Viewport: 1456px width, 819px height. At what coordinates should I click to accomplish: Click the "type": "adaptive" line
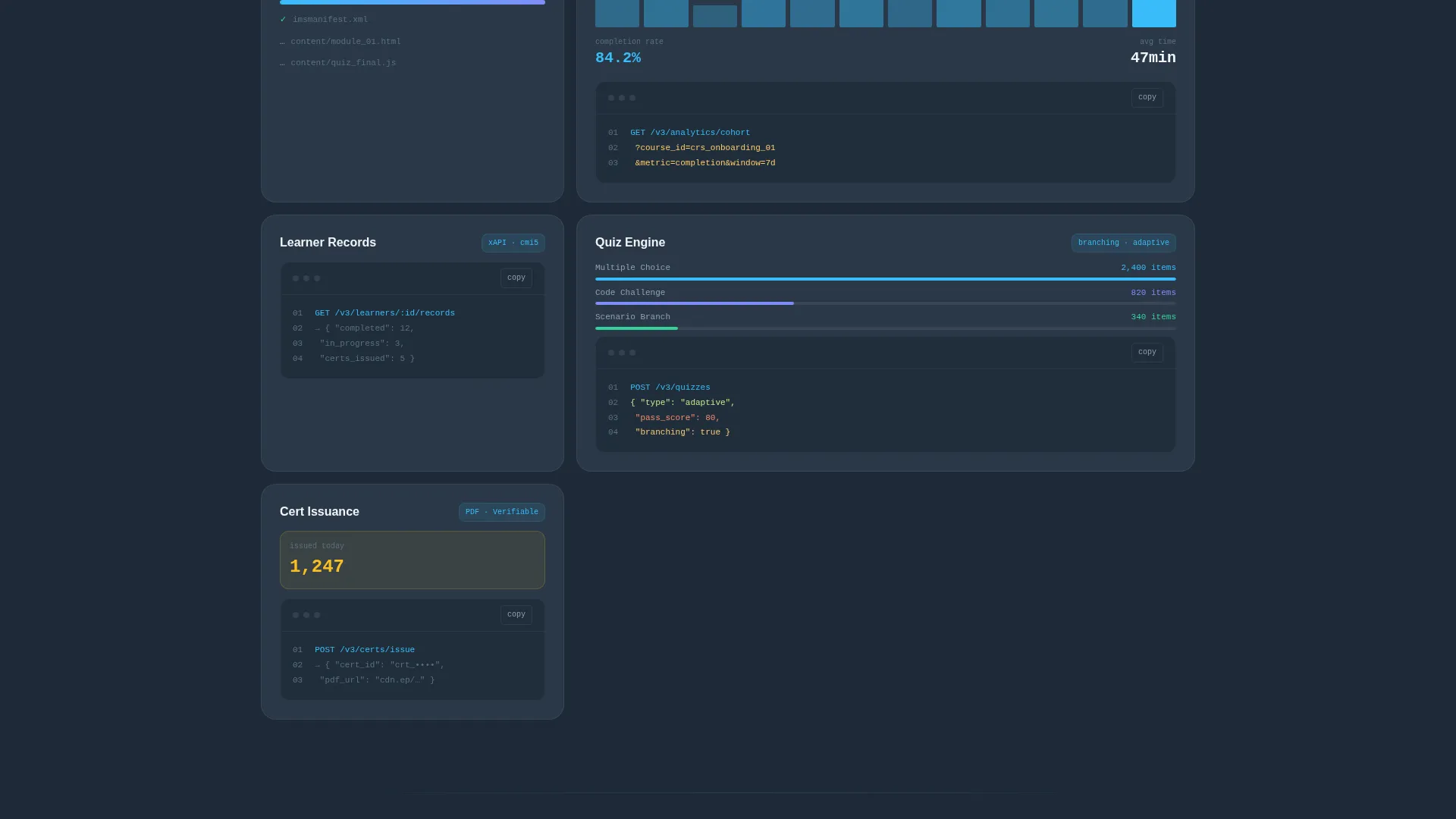(682, 403)
